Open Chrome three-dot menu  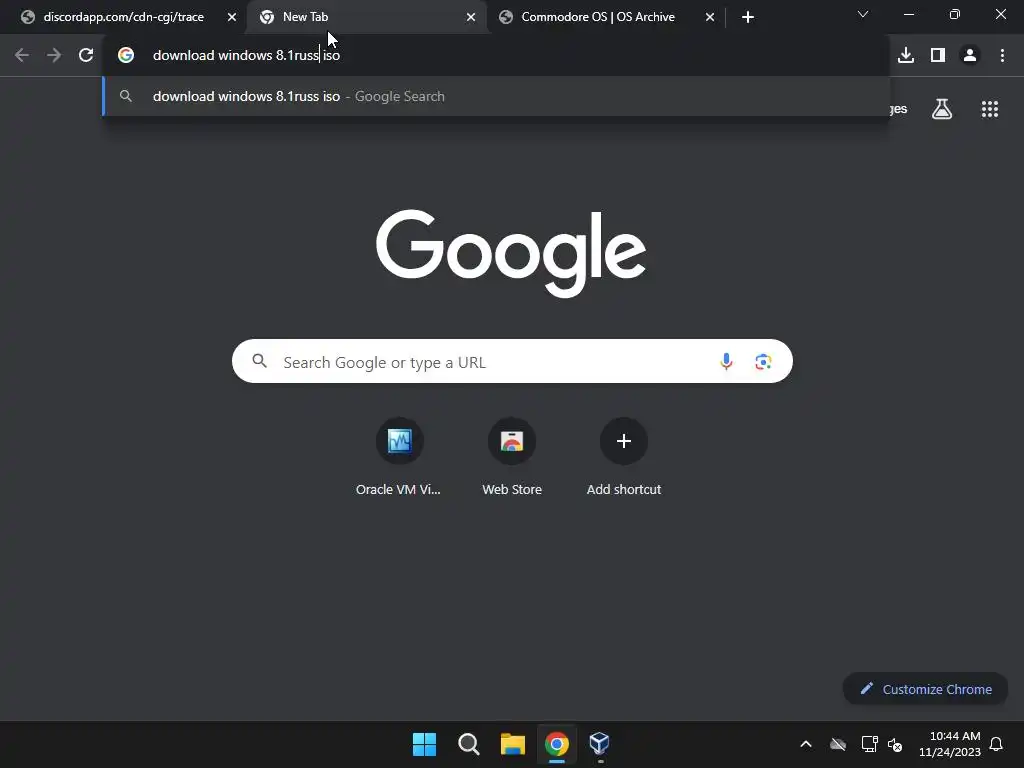click(1002, 56)
